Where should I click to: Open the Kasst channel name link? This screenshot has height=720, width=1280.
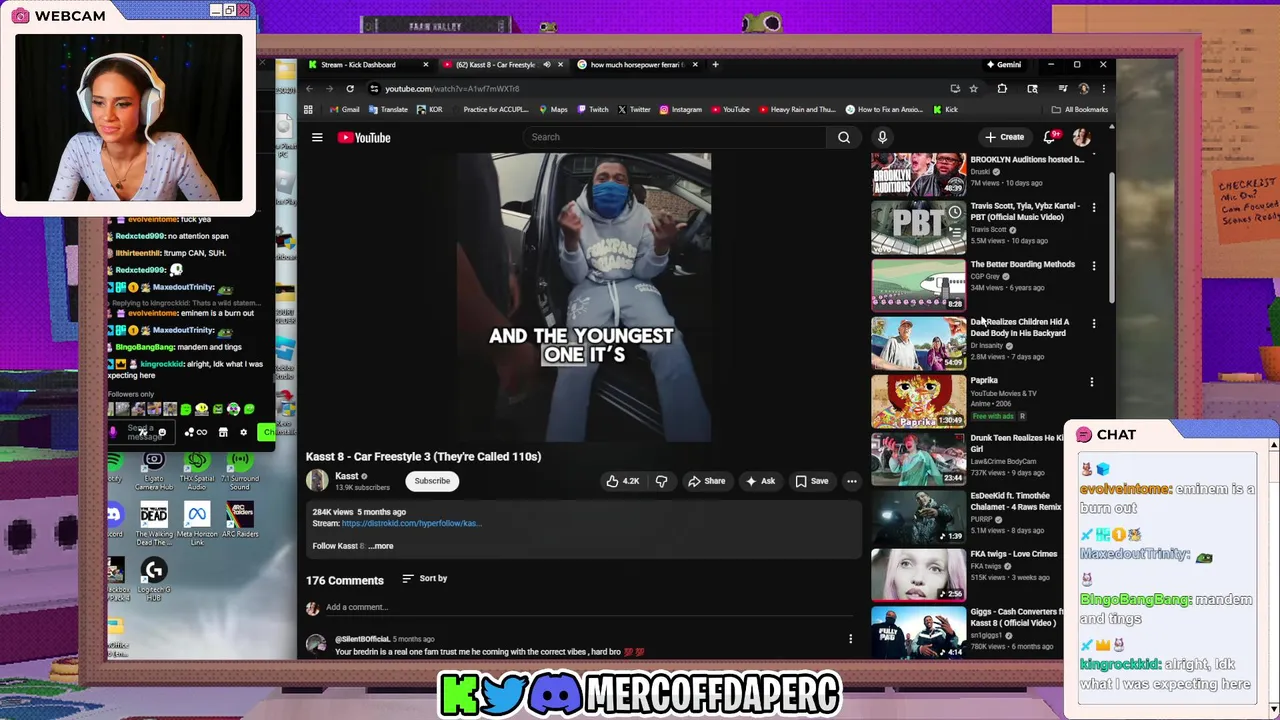[347, 476]
